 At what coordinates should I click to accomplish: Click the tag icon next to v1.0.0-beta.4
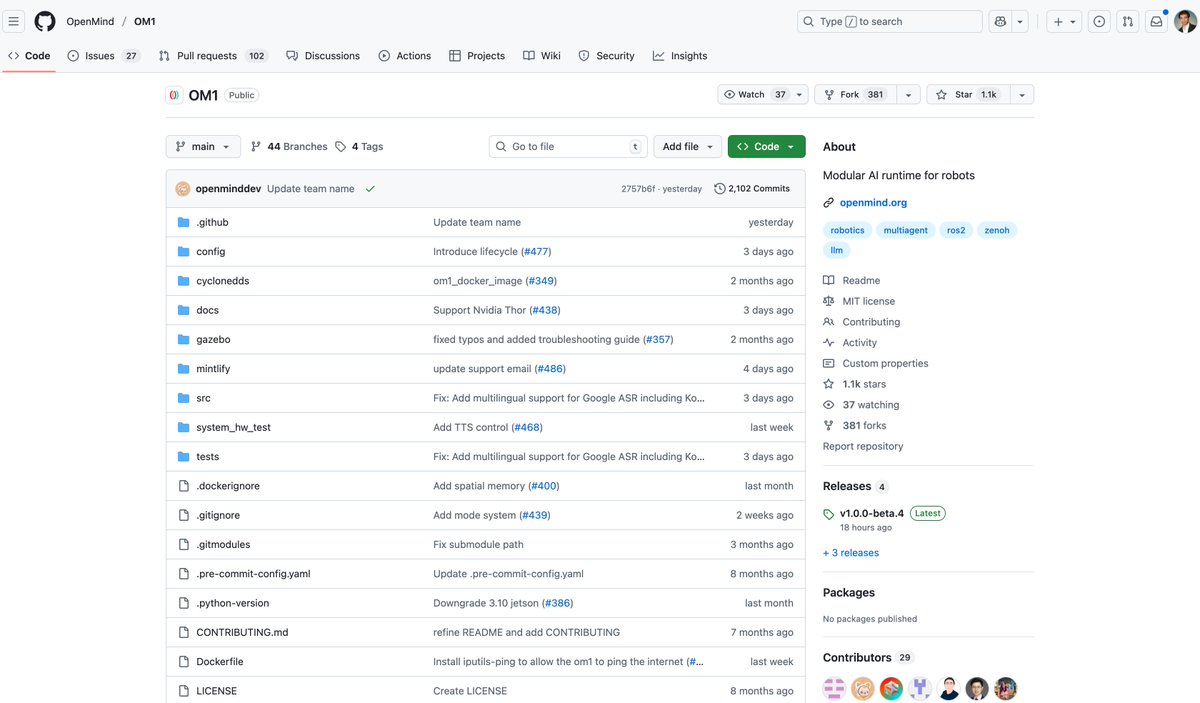[x=828, y=514]
